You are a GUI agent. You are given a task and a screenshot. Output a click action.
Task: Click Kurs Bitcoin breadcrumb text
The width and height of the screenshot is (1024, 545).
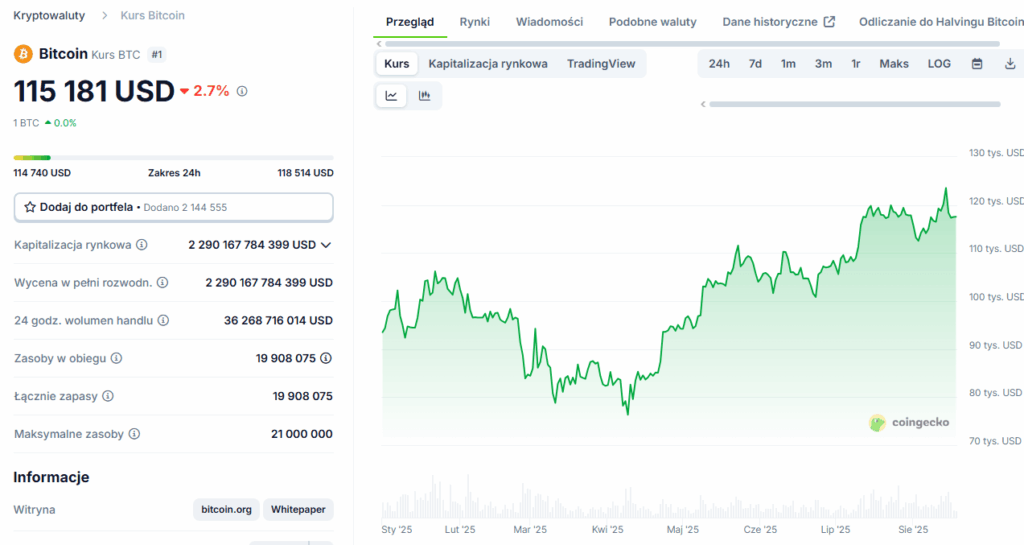152,16
